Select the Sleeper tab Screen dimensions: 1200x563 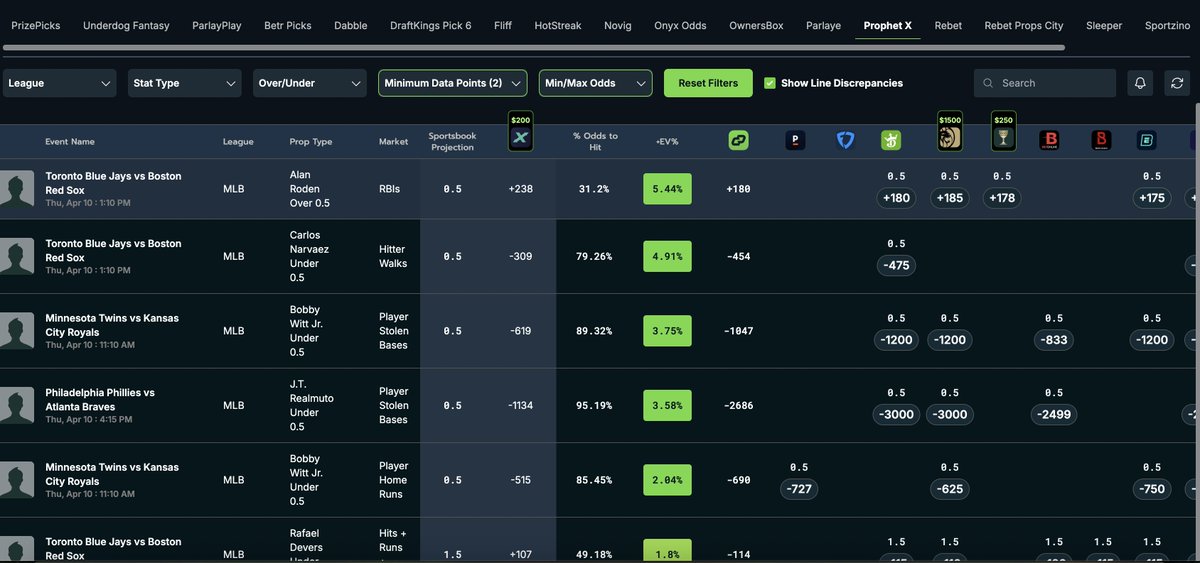pyautogui.click(x=1104, y=25)
